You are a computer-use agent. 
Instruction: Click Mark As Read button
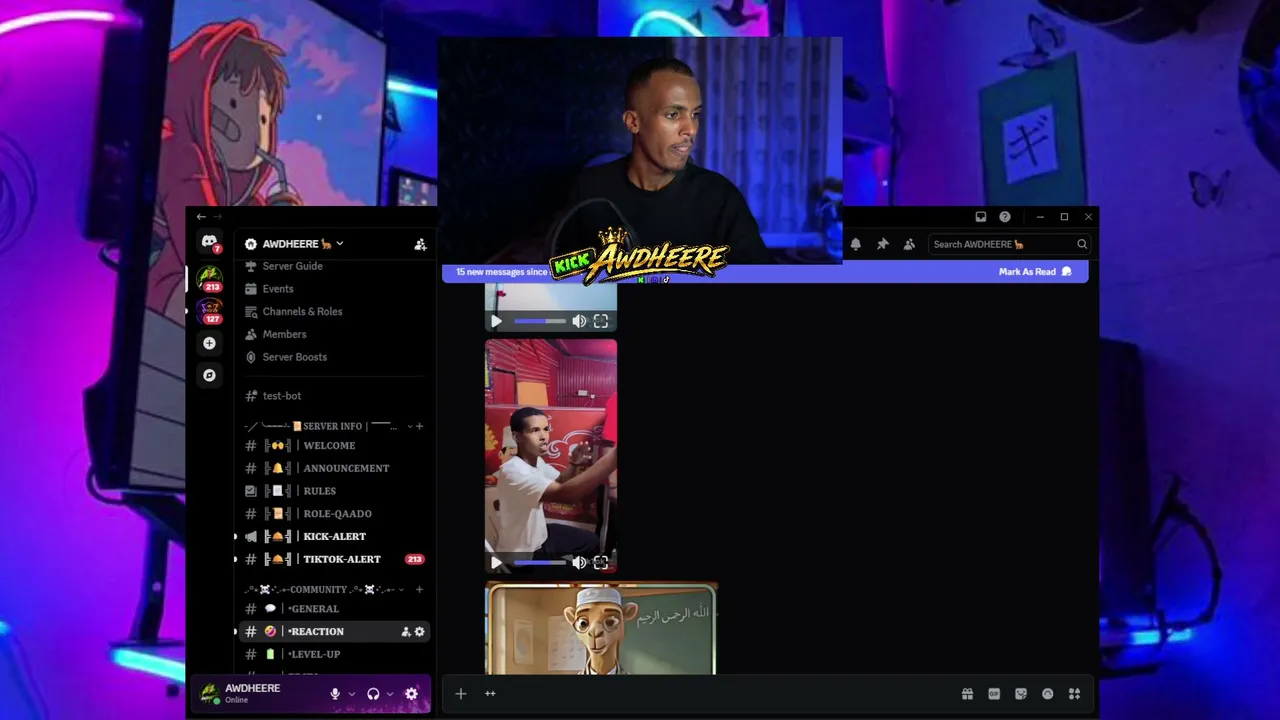pos(1035,272)
